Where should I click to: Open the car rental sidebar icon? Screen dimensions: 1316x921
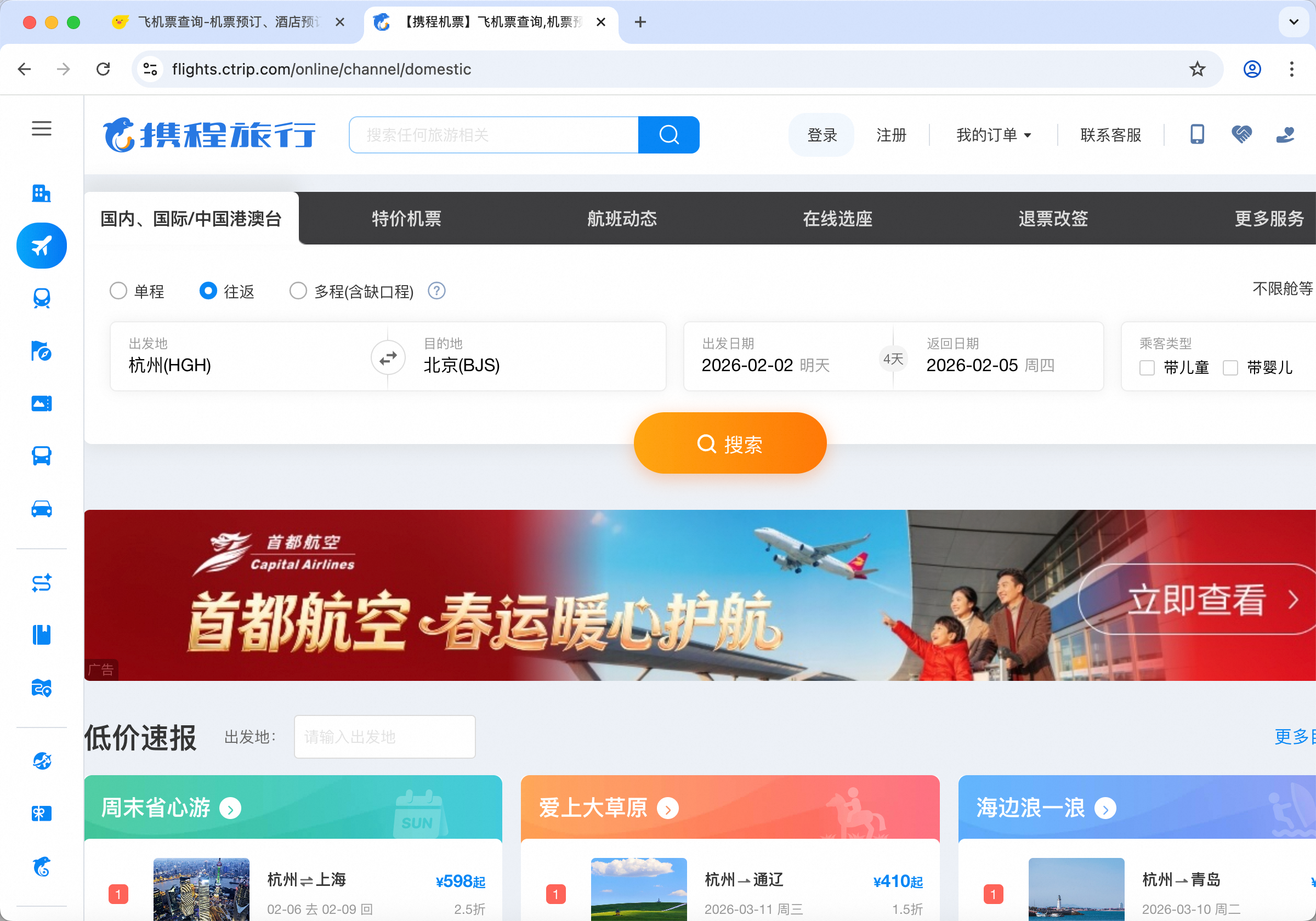coord(41,509)
